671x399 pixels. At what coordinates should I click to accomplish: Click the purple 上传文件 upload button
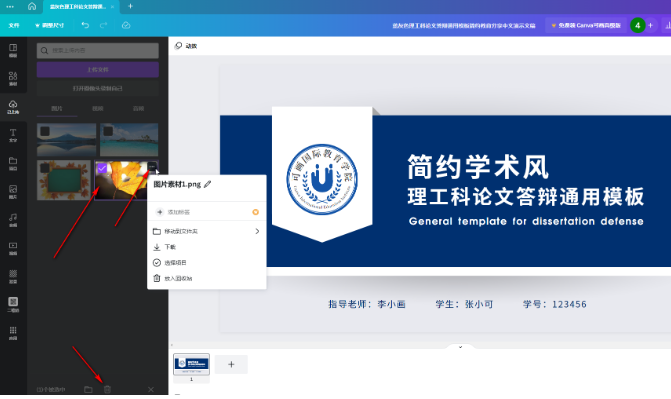98,69
